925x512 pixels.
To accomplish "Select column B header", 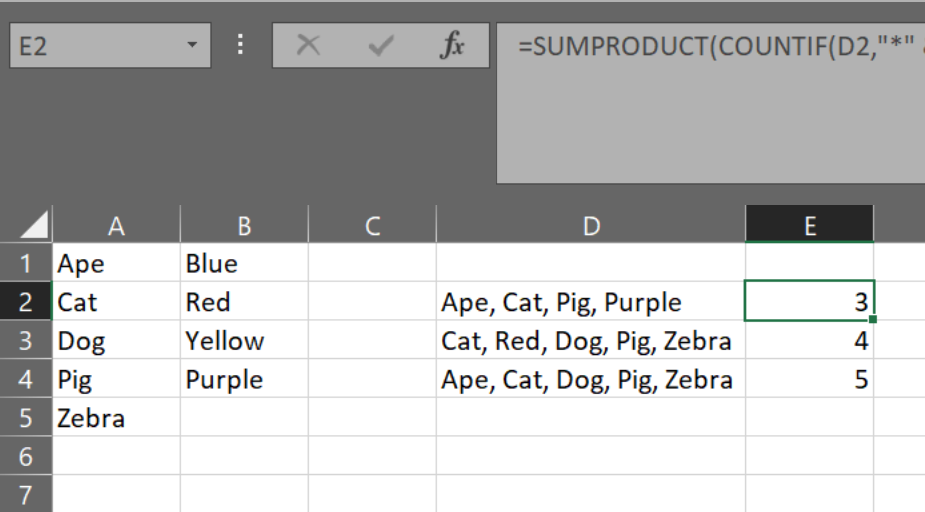I will pyautogui.click(x=244, y=226).
